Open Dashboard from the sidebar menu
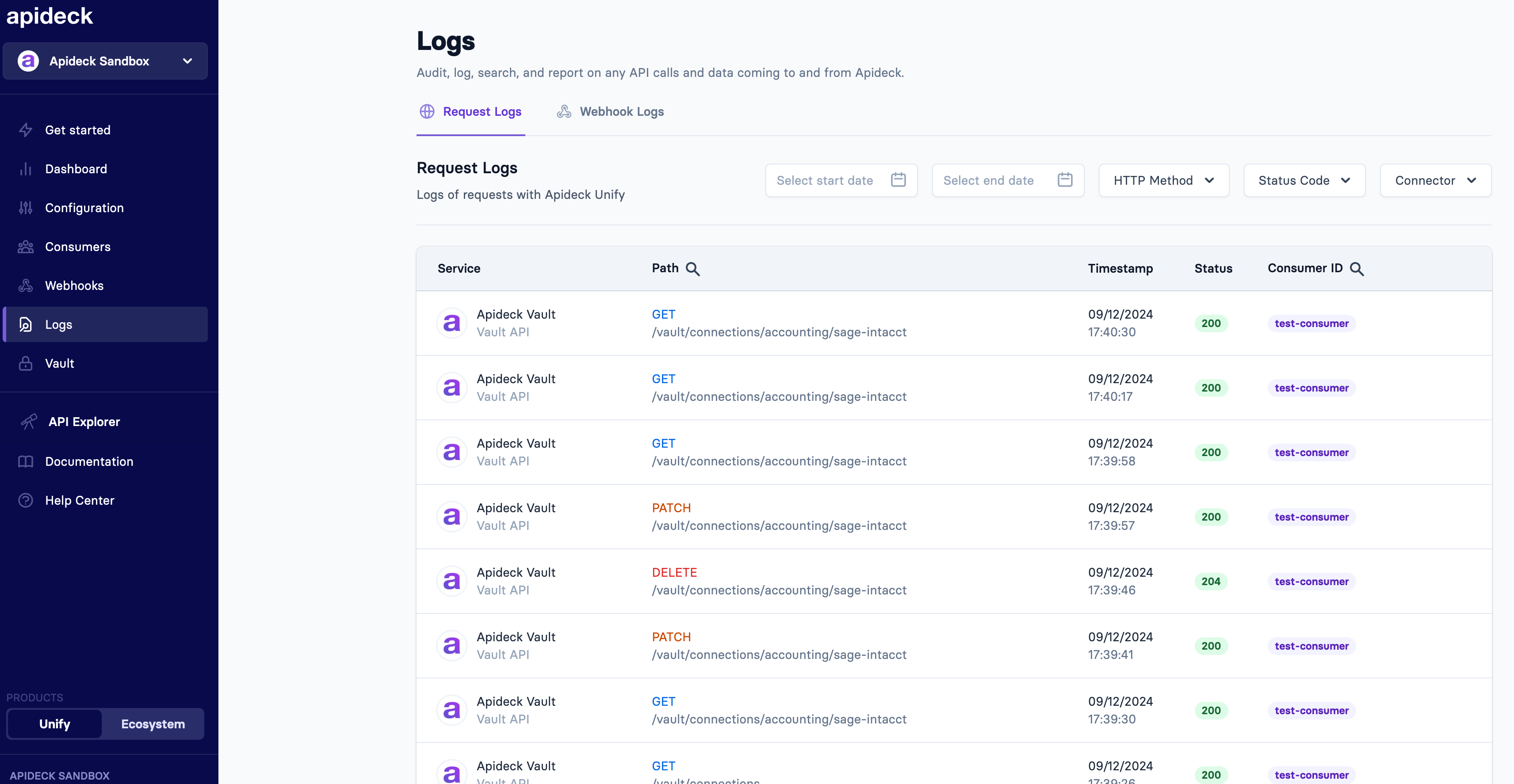Viewport: 1514px width, 784px height. point(76,169)
